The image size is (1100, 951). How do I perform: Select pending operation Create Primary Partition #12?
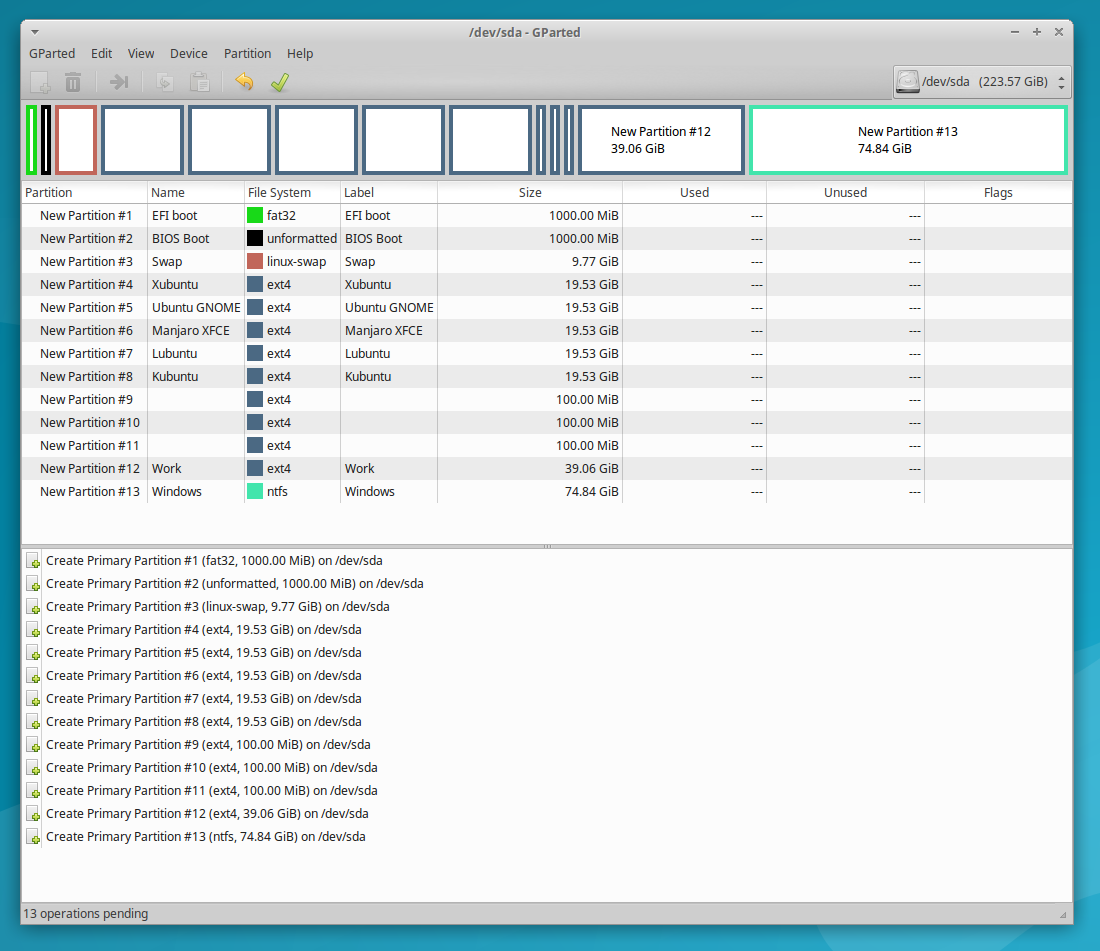pos(207,814)
